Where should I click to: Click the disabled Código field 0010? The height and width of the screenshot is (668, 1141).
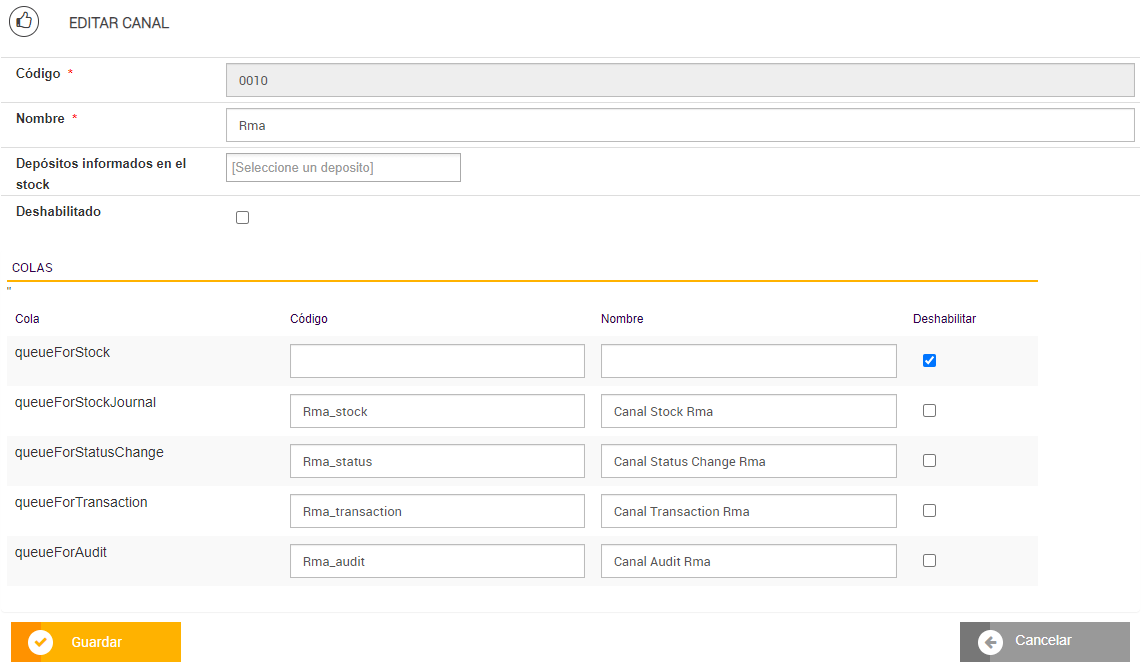click(x=680, y=81)
